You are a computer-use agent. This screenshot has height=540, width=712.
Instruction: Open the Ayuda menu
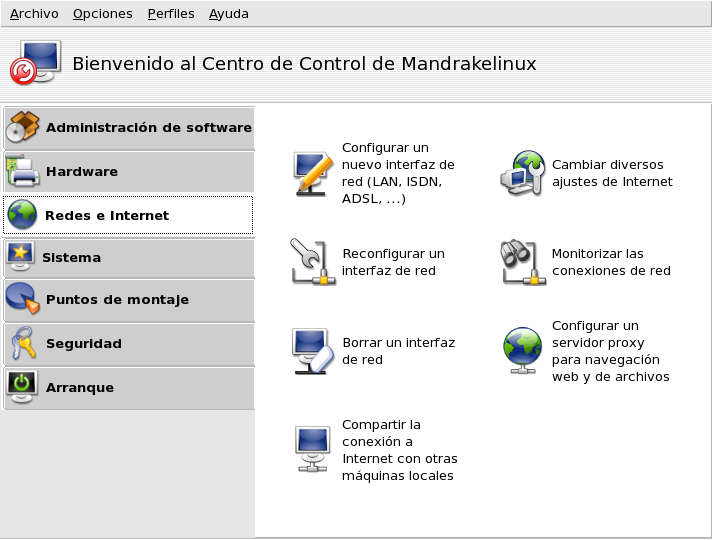click(228, 14)
